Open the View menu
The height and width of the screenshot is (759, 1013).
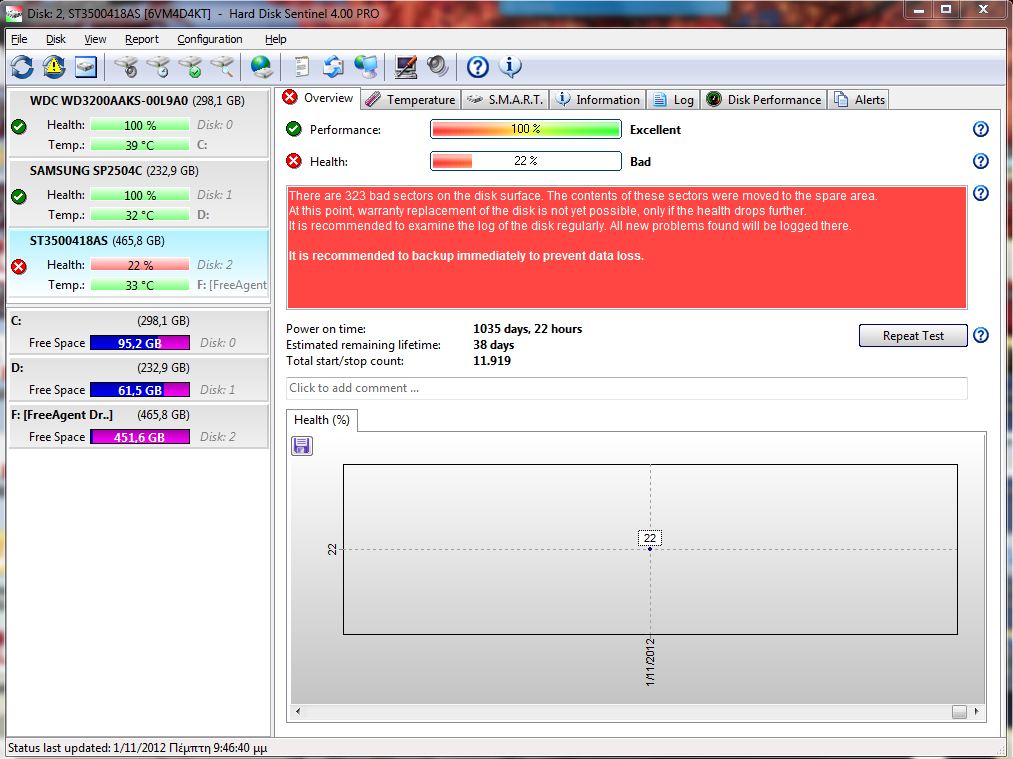point(95,39)
